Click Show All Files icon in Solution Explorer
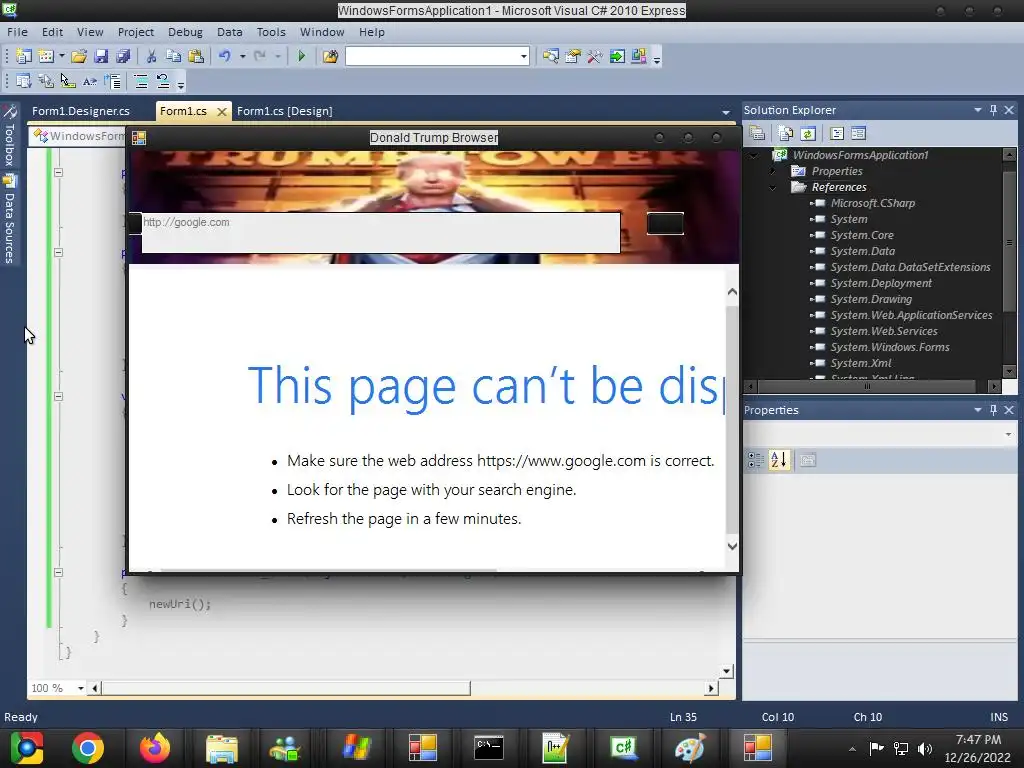The height and width of the screenshot is (768, 1024). (x=786, y=134)
